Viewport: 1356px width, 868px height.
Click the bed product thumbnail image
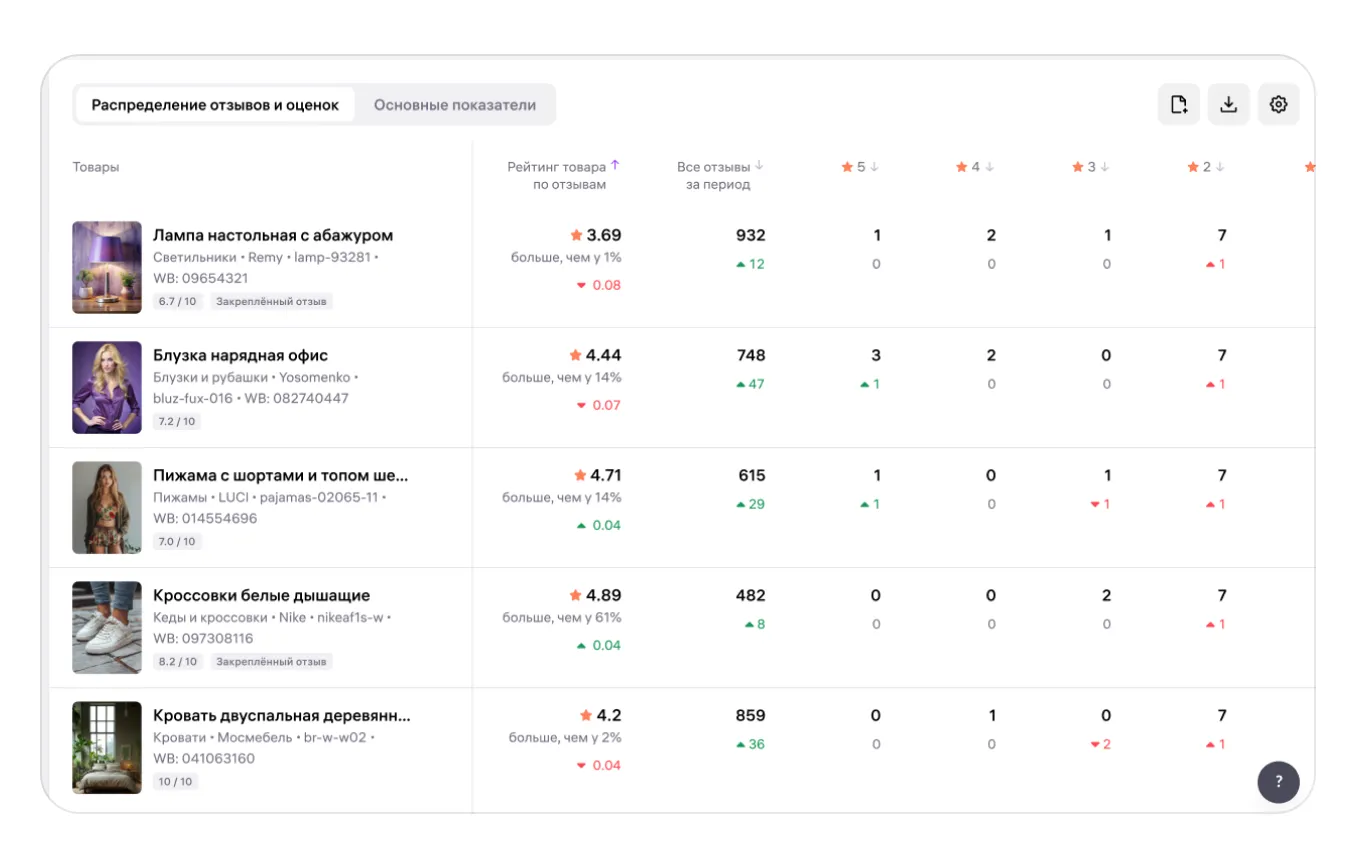coord(107,748)
